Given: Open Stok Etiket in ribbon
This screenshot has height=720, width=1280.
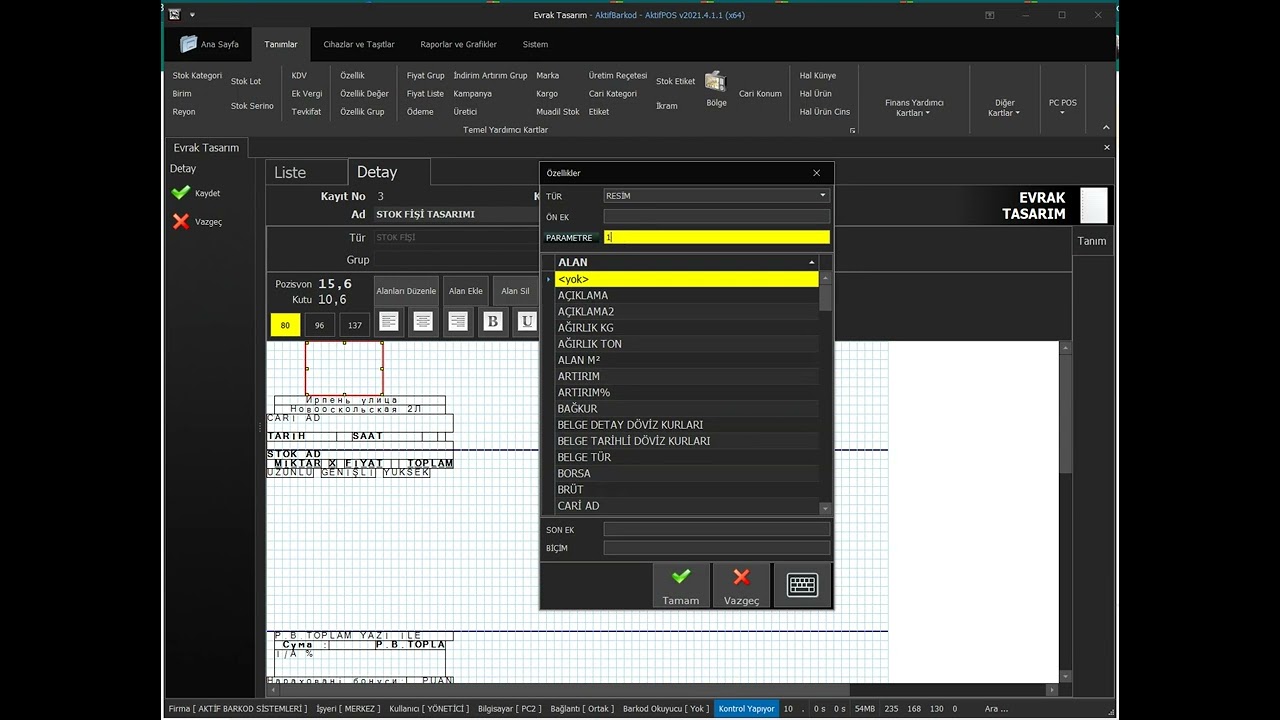Looking at the screenshot, I should [x=675, y=82].
